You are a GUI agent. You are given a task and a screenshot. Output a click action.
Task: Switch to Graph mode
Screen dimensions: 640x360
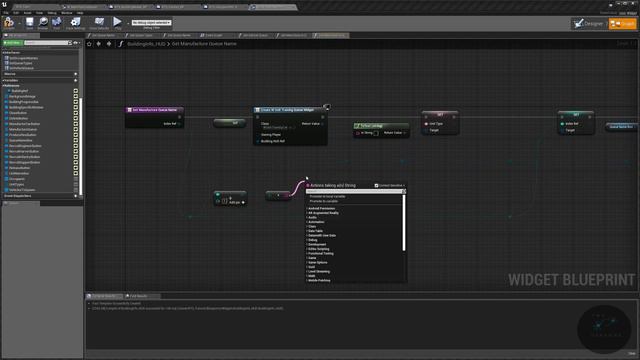622,24
